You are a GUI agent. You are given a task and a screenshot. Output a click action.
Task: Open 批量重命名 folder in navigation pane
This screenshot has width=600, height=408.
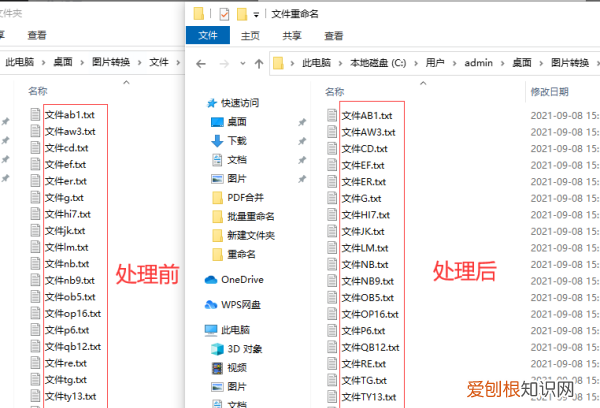(x=251, y=217)
